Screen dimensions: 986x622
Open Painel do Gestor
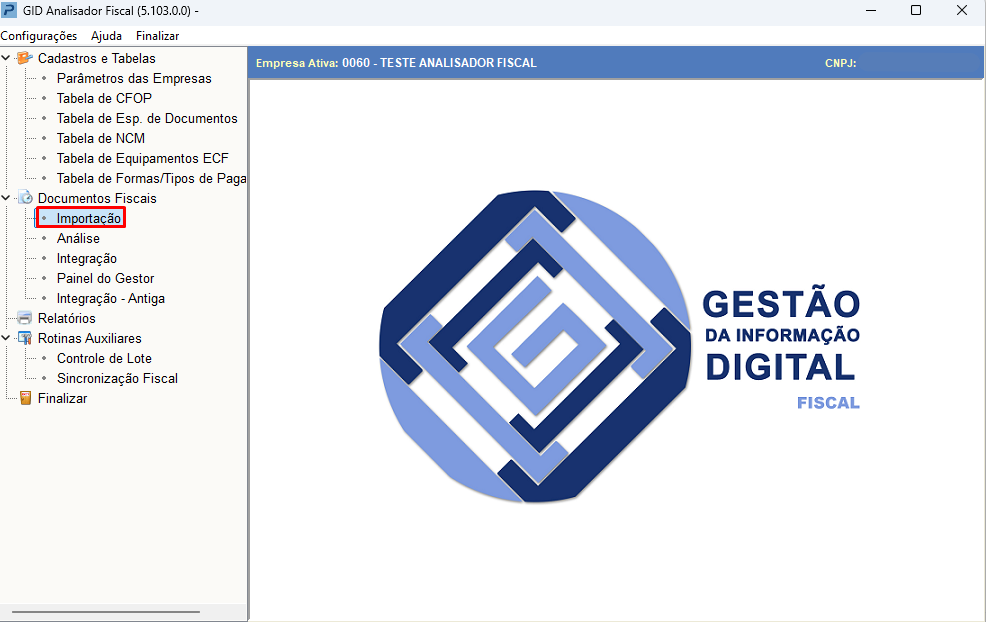coord(106,279)
